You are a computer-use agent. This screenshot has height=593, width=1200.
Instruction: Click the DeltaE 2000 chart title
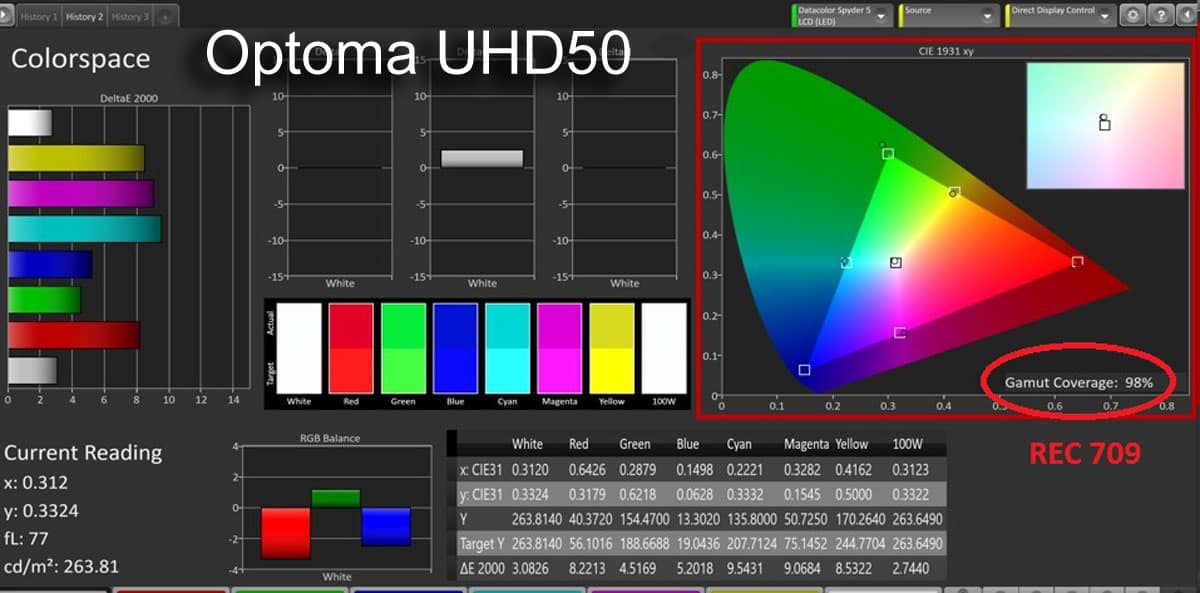129,98
